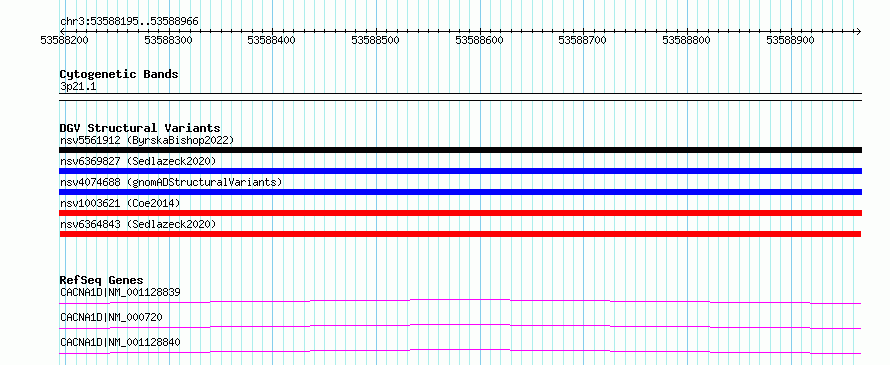The height and width of the screenshot is (365, 890).
Task: Click the magenta NM_001128840 transcript line
Action: (460, 351)
